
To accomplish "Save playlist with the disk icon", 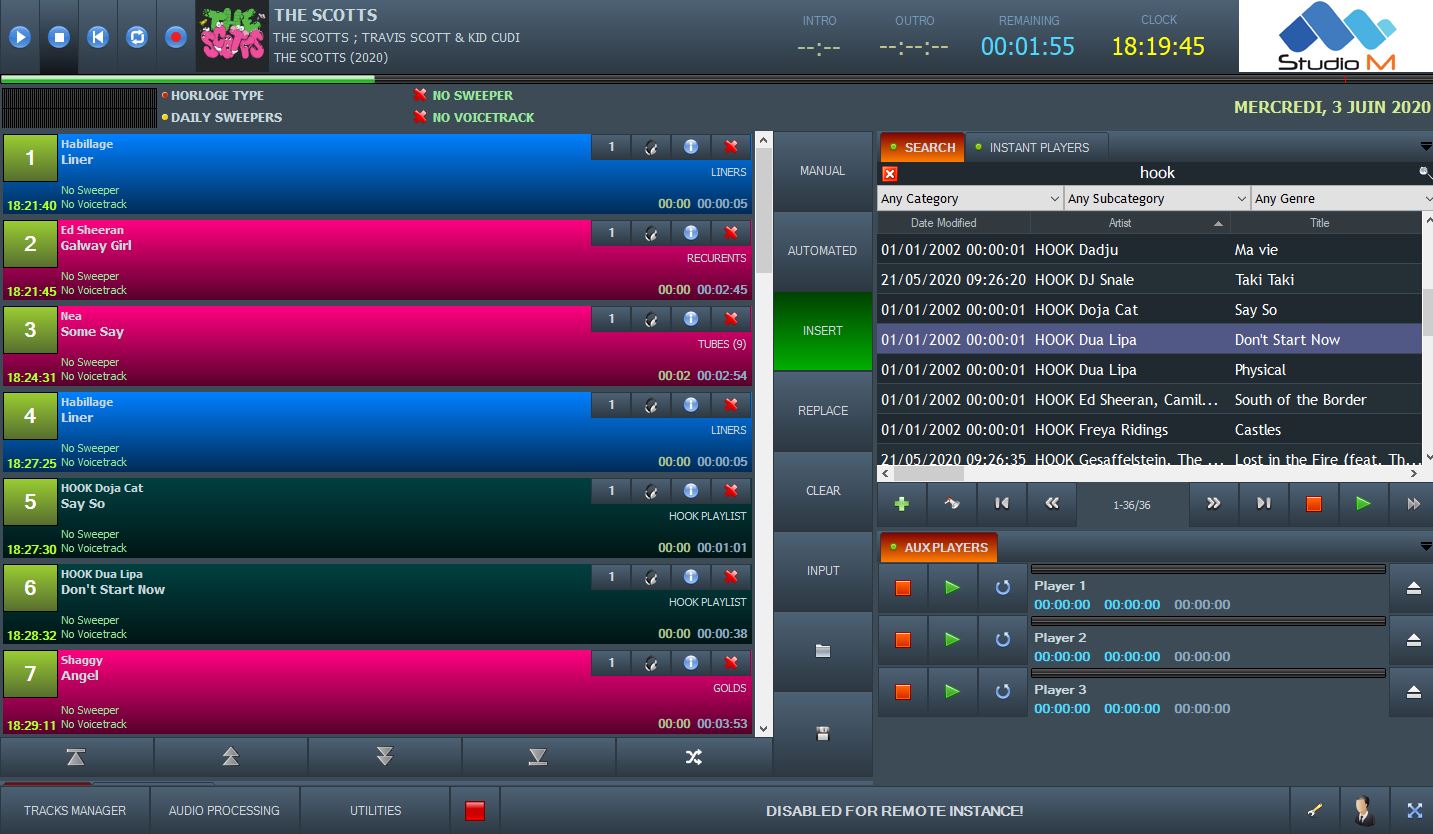I will (823, 733).
